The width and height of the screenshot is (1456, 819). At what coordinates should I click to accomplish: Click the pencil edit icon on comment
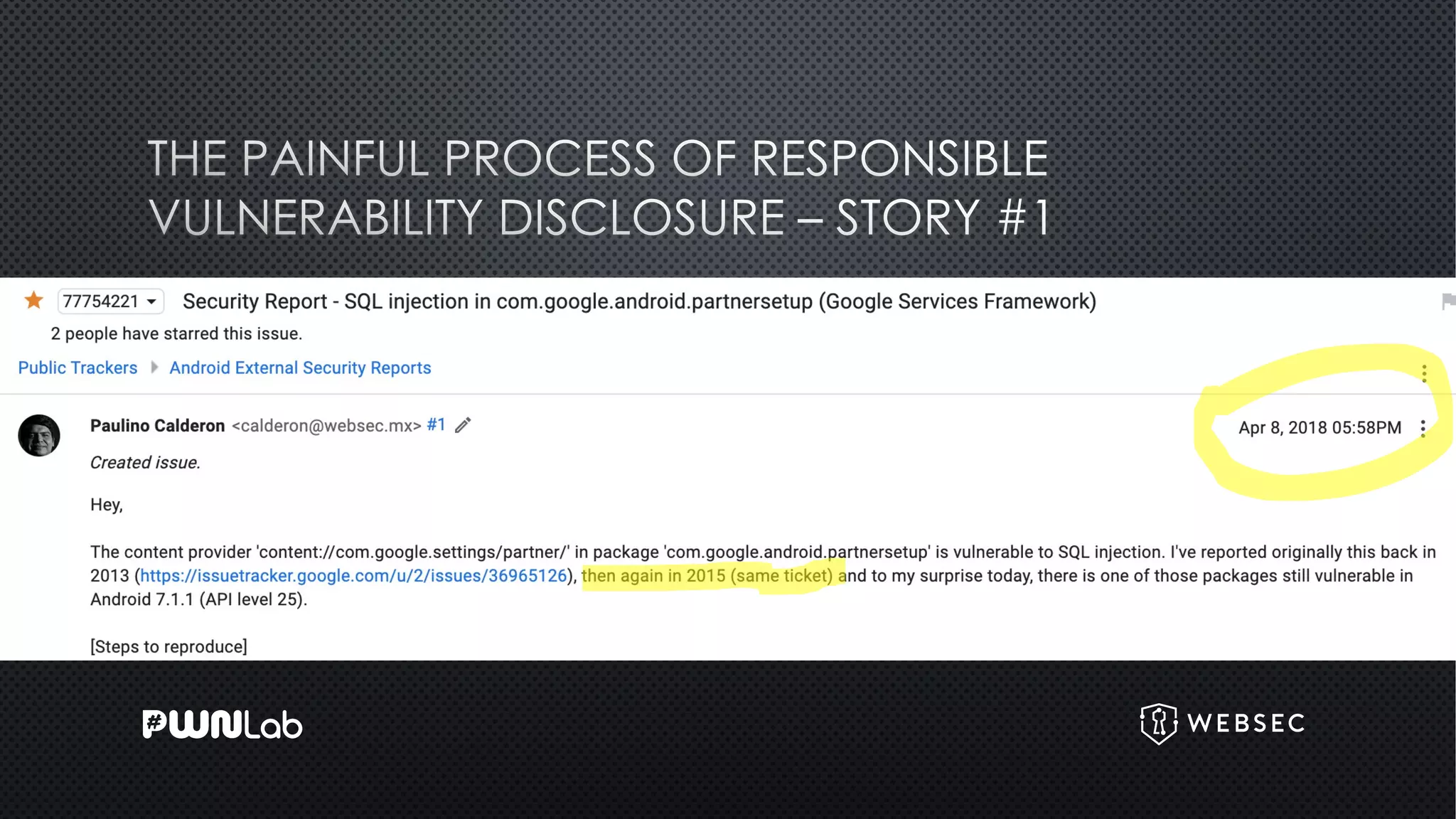(463, 425)
